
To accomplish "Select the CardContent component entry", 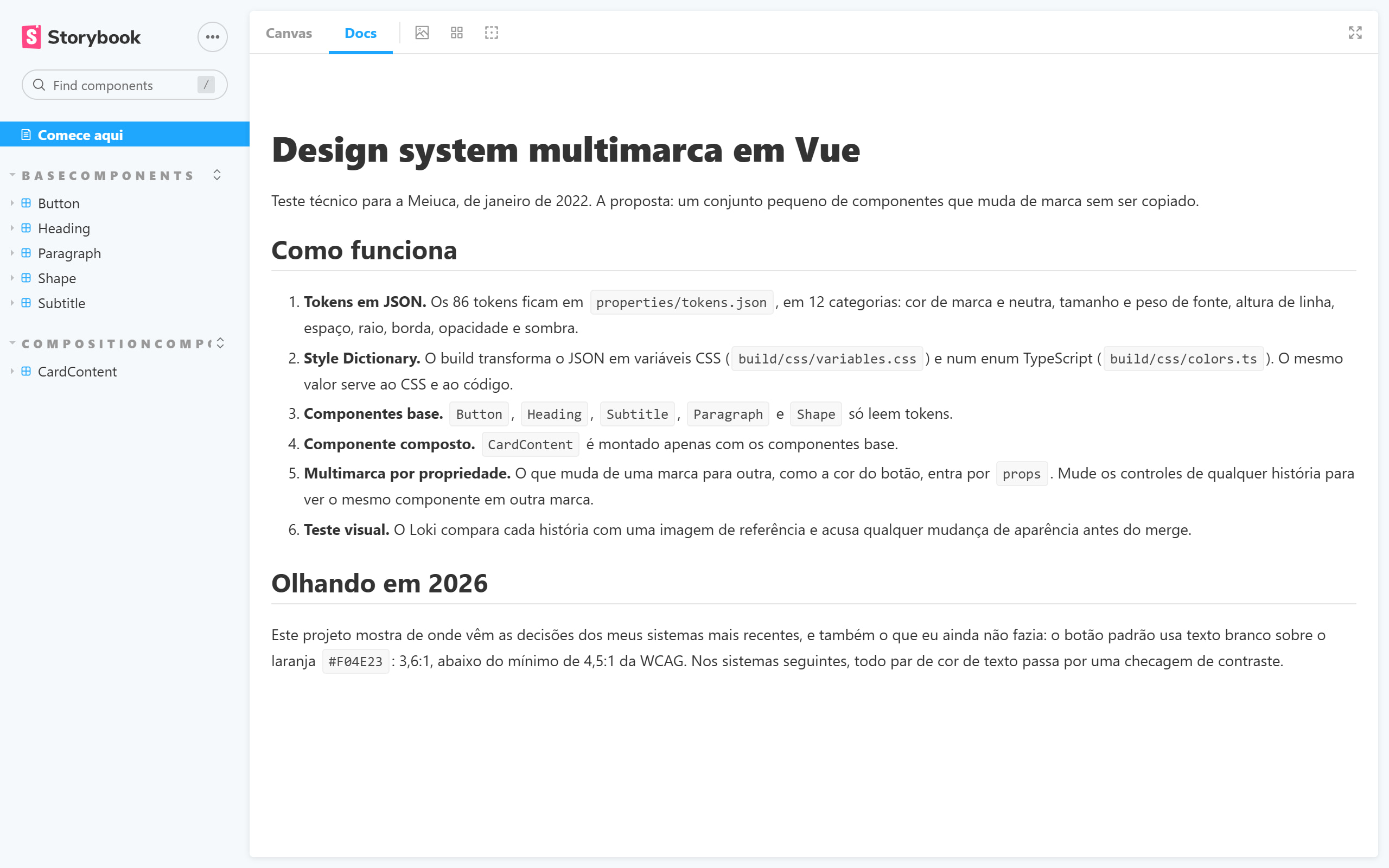I will click(125, 372).
